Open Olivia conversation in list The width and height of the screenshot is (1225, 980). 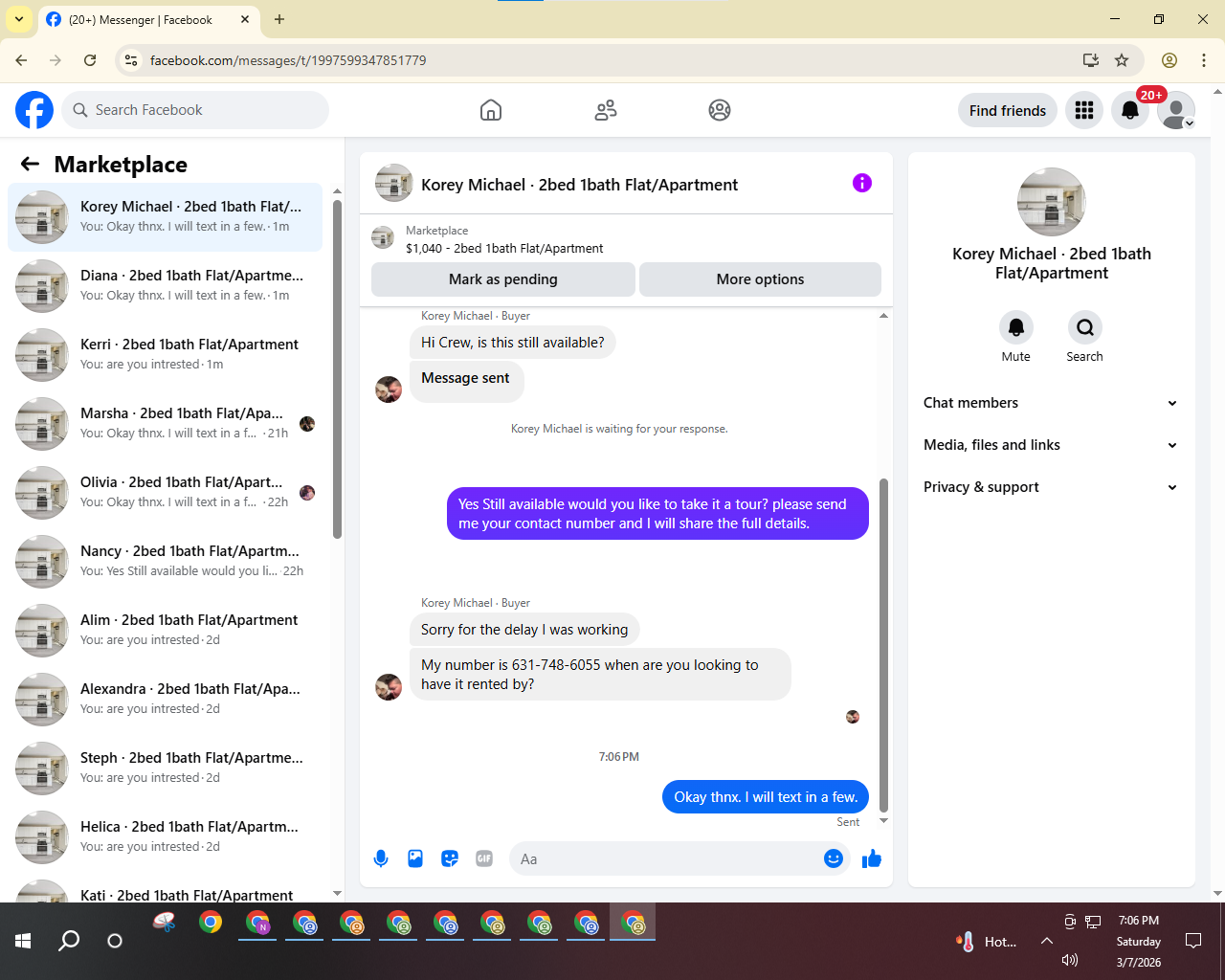165,493
